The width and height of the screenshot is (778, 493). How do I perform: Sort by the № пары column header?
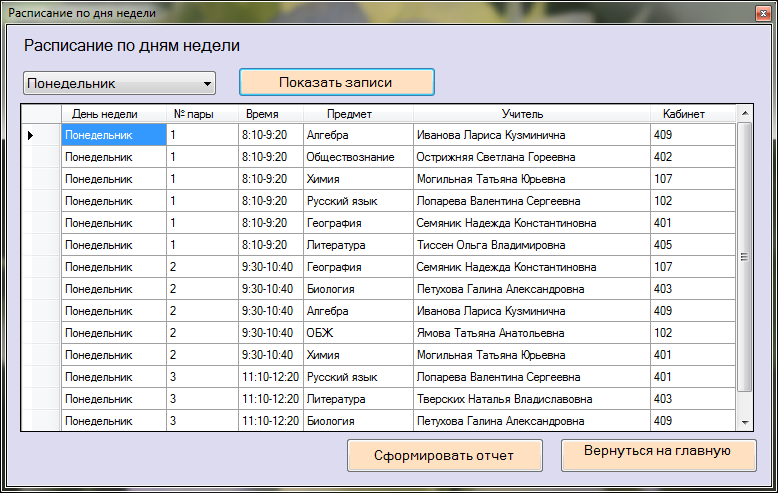click(202, 114)
